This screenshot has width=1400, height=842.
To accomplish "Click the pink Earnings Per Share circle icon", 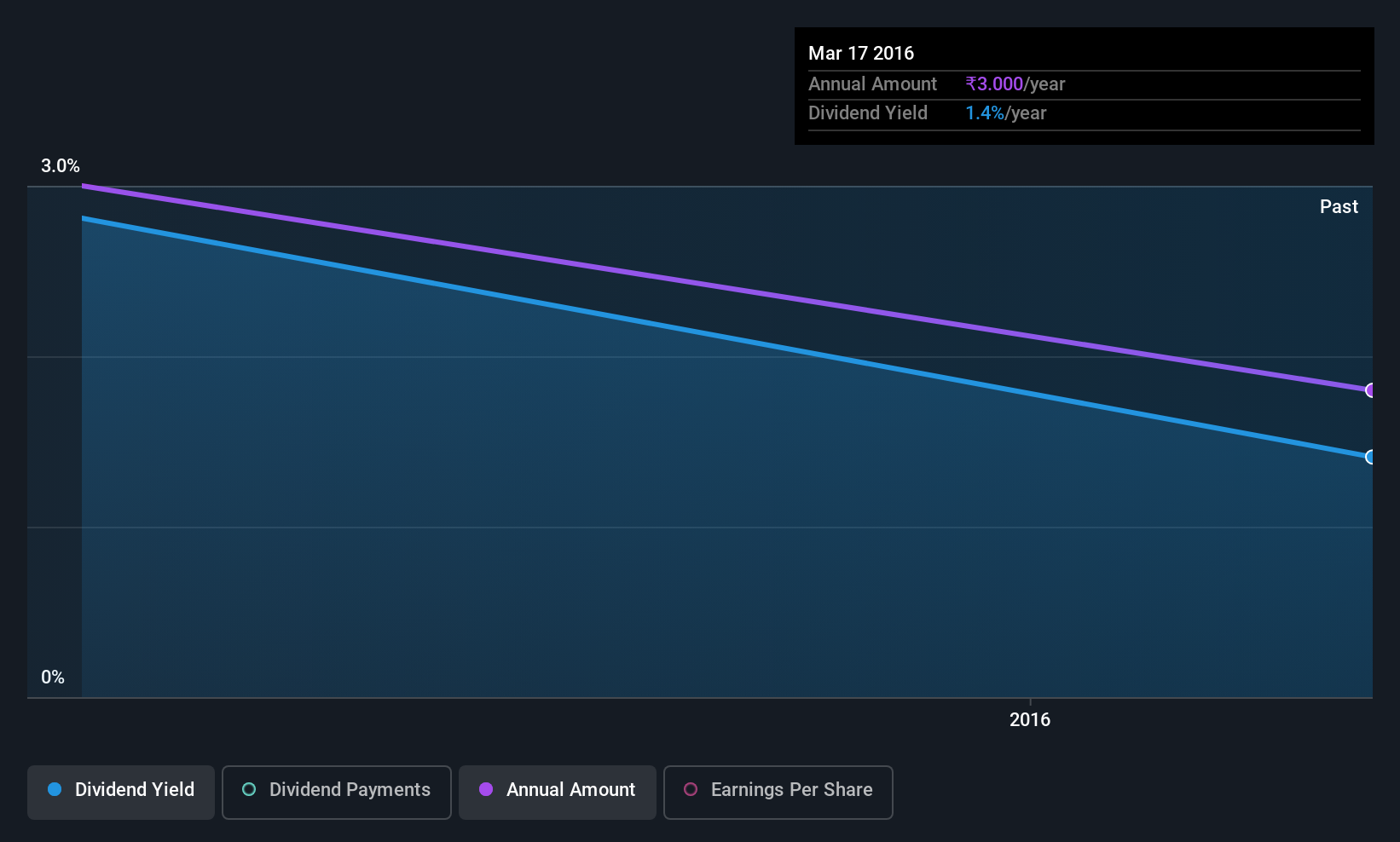I will click(691, 789).
